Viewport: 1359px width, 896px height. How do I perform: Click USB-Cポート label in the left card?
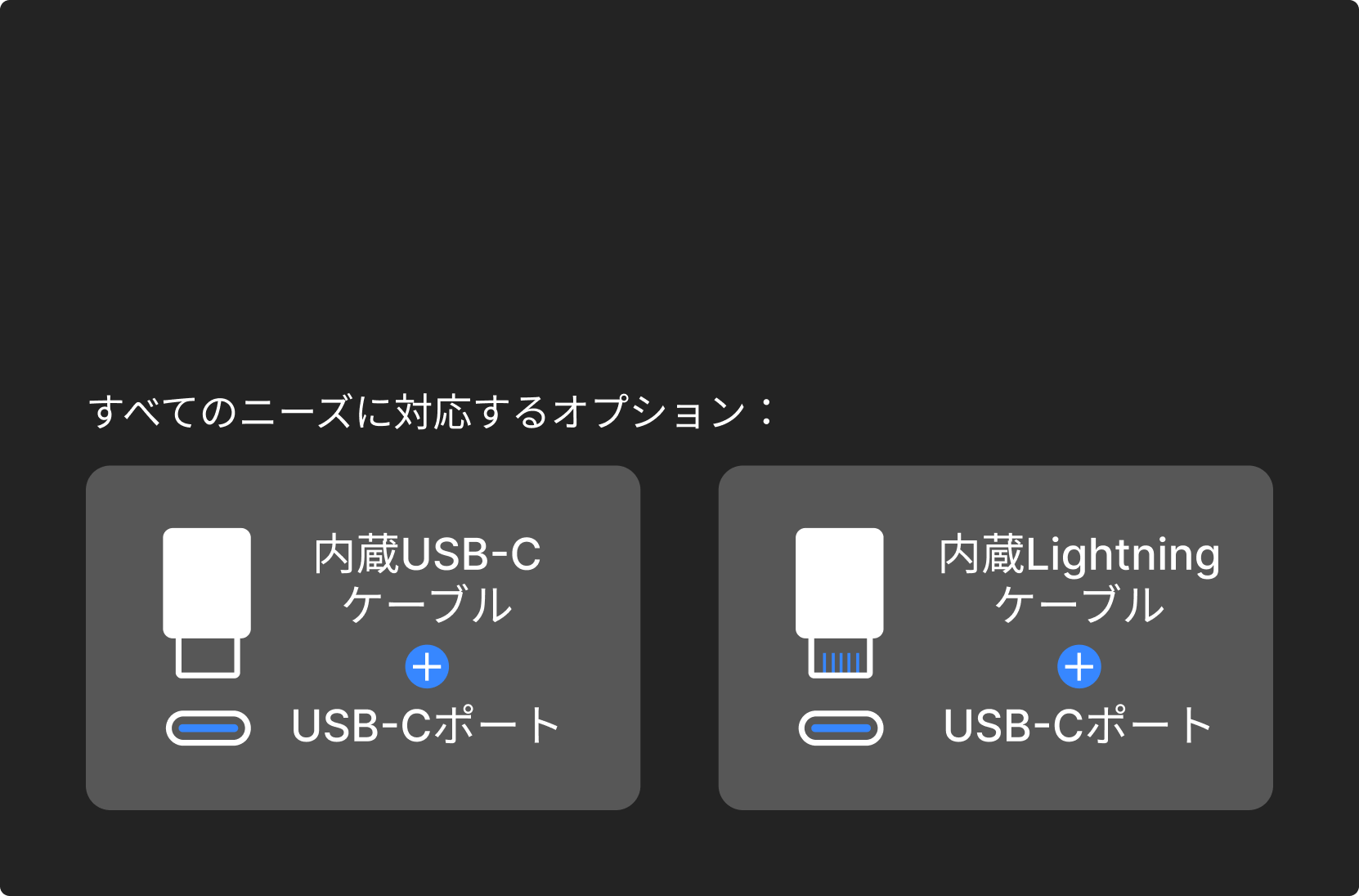point(426,726)
